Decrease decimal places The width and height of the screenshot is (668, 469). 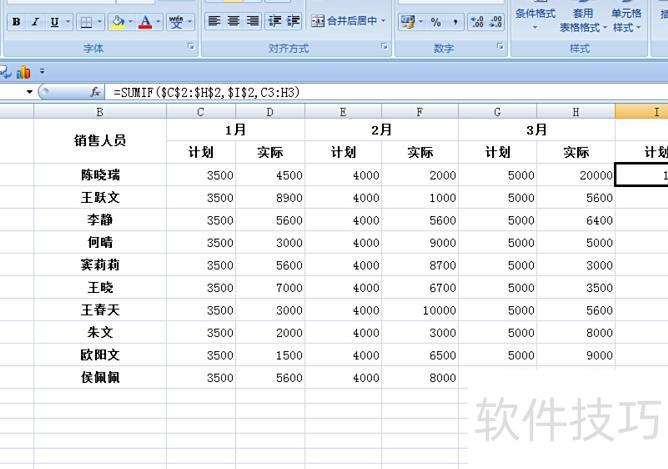496,22
